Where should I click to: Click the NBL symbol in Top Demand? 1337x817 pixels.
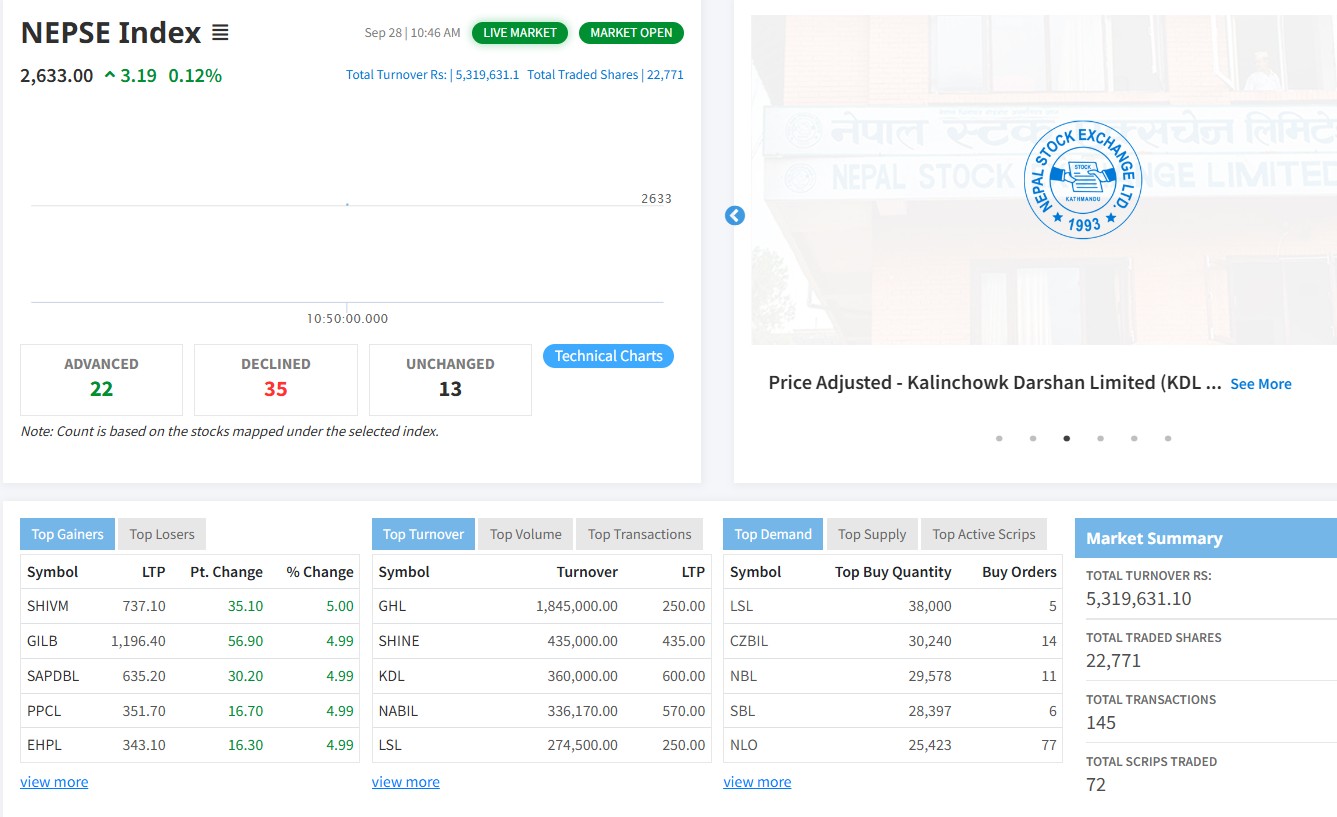[744, 676]
